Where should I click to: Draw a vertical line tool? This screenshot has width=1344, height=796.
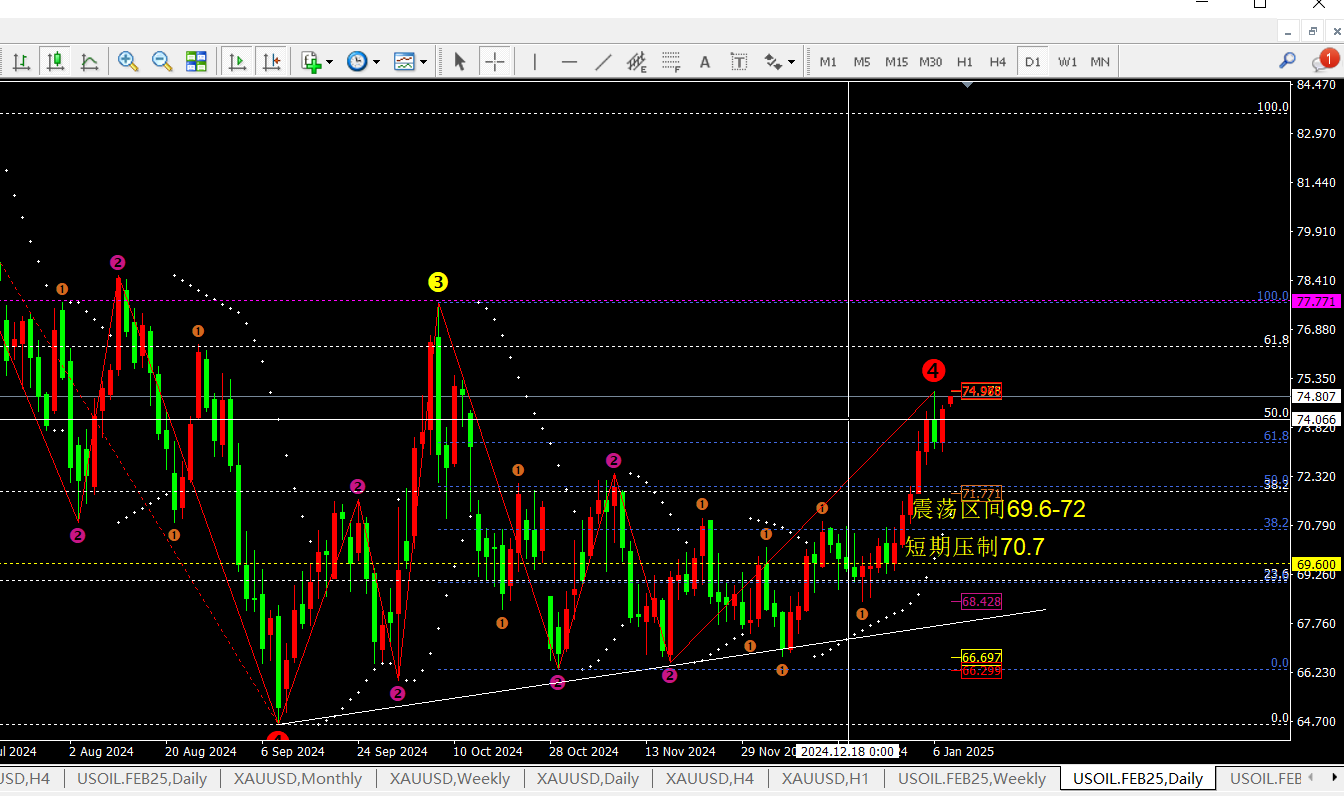(x=535, y=62)
